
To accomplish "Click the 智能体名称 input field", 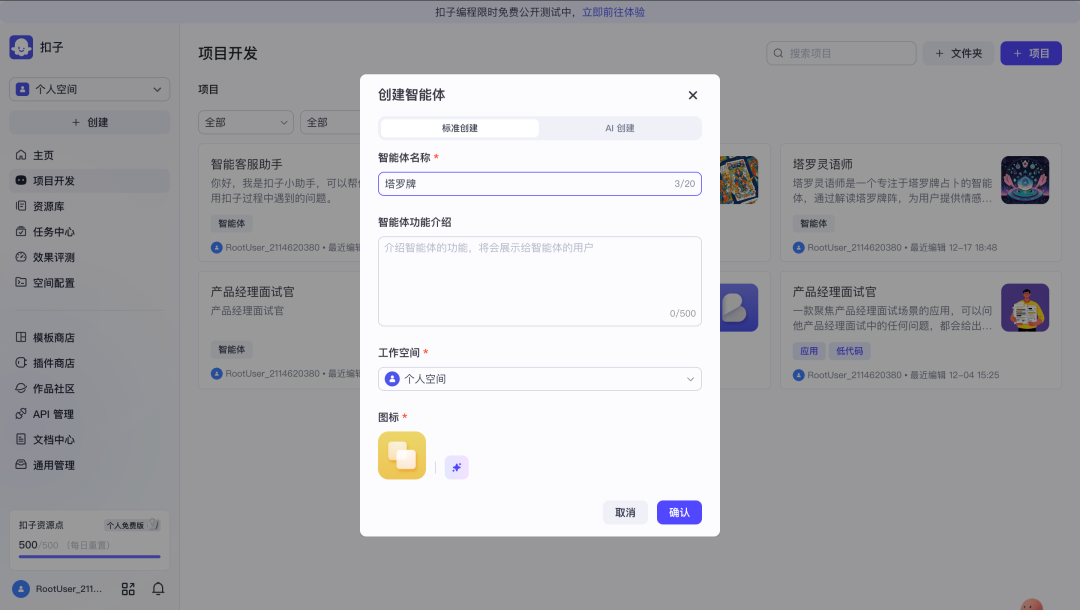I will point(540,184).
